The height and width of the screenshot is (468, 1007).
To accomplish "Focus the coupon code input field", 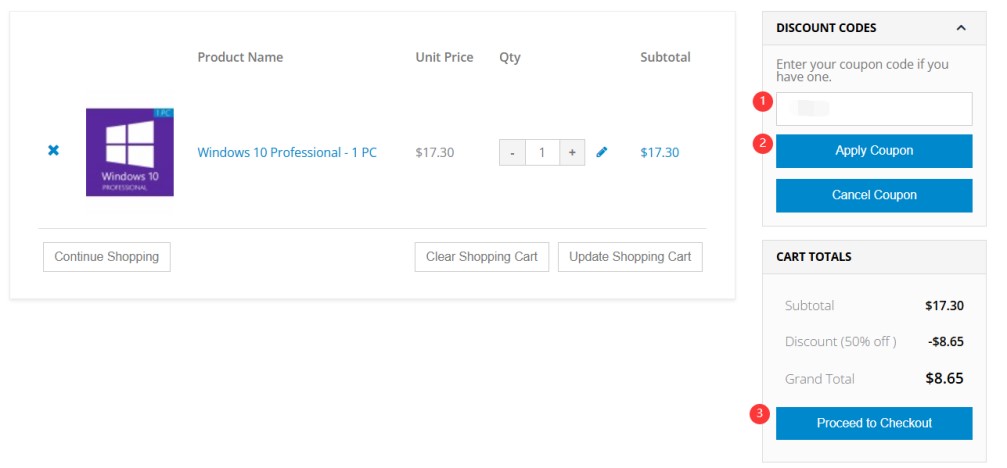I will 874,109.
